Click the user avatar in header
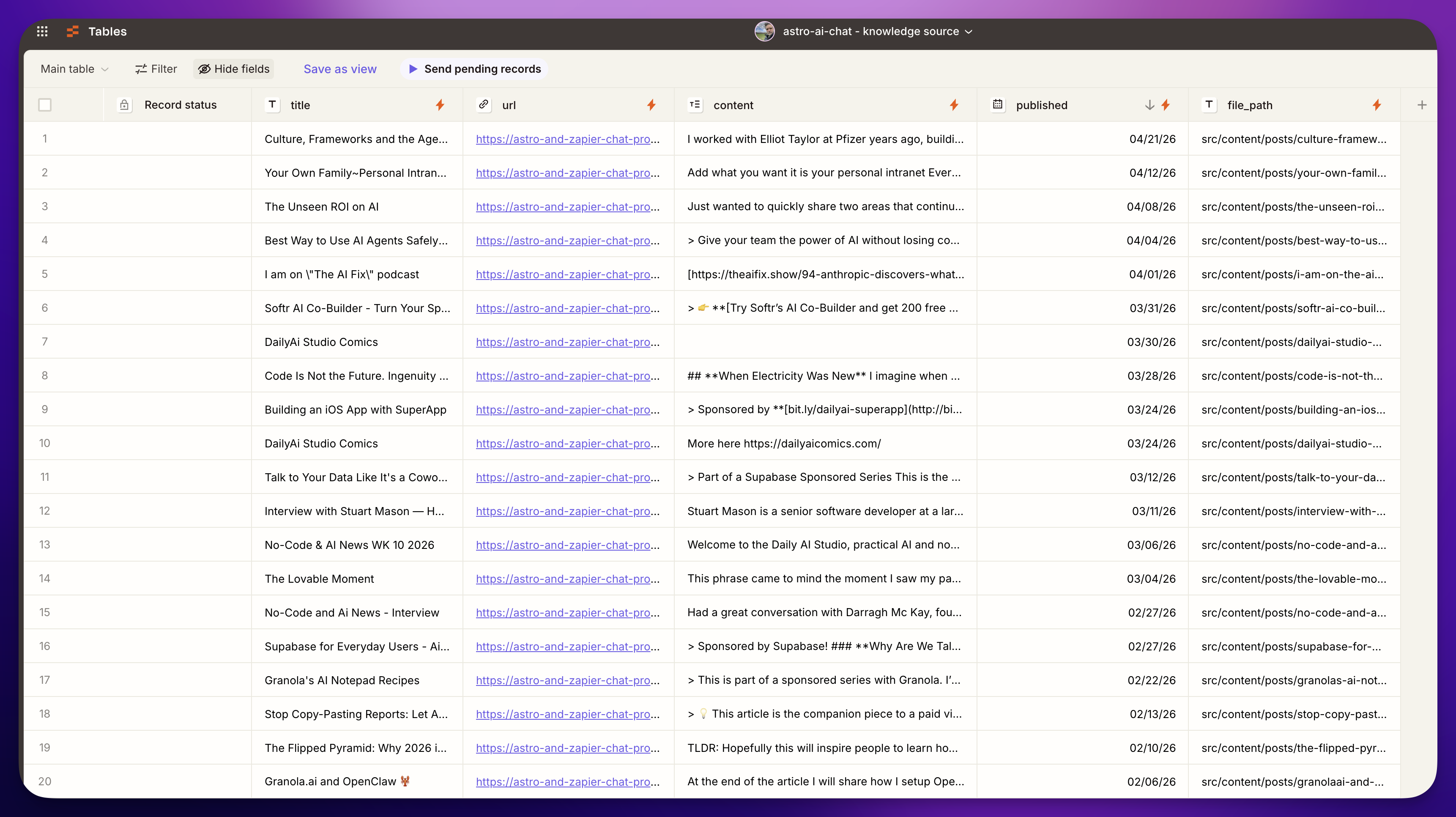This screenshot has width=1456, height=817. pos(765,32)
